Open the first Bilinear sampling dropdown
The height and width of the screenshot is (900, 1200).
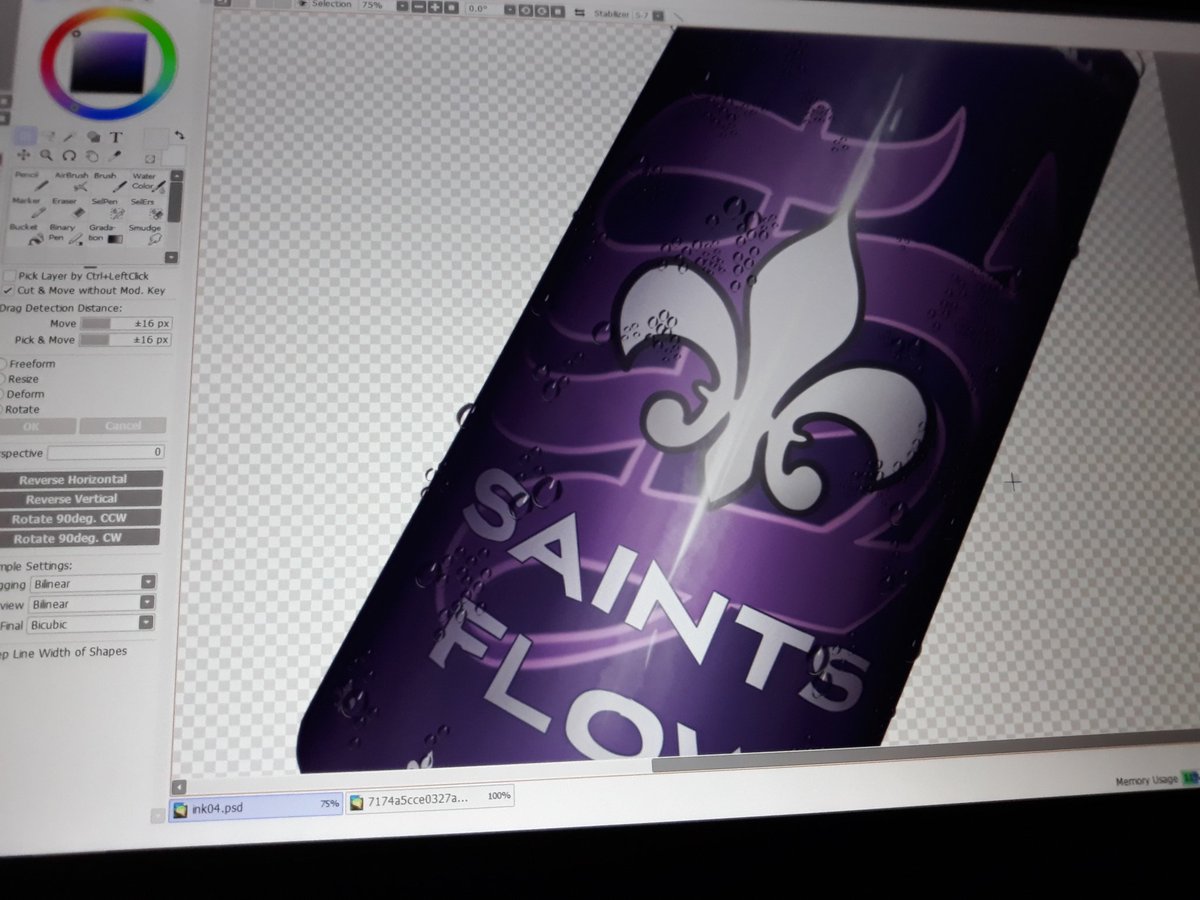point(148,582)
